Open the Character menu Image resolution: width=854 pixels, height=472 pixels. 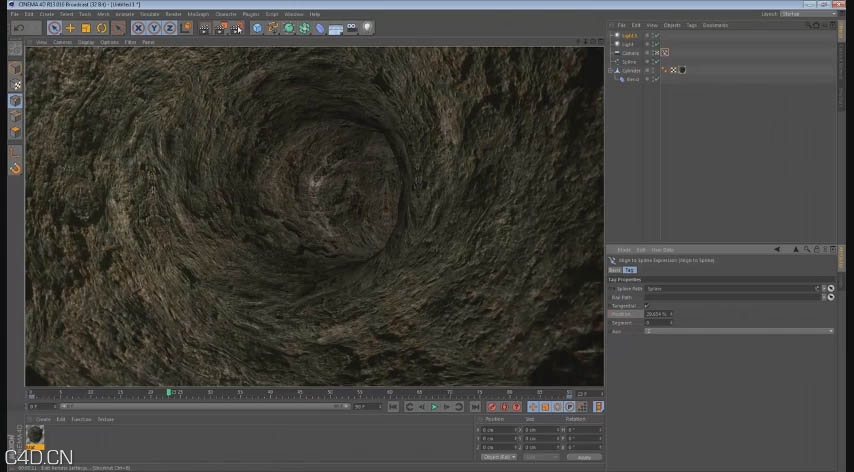pyautogui.click(x=225, y=14)
